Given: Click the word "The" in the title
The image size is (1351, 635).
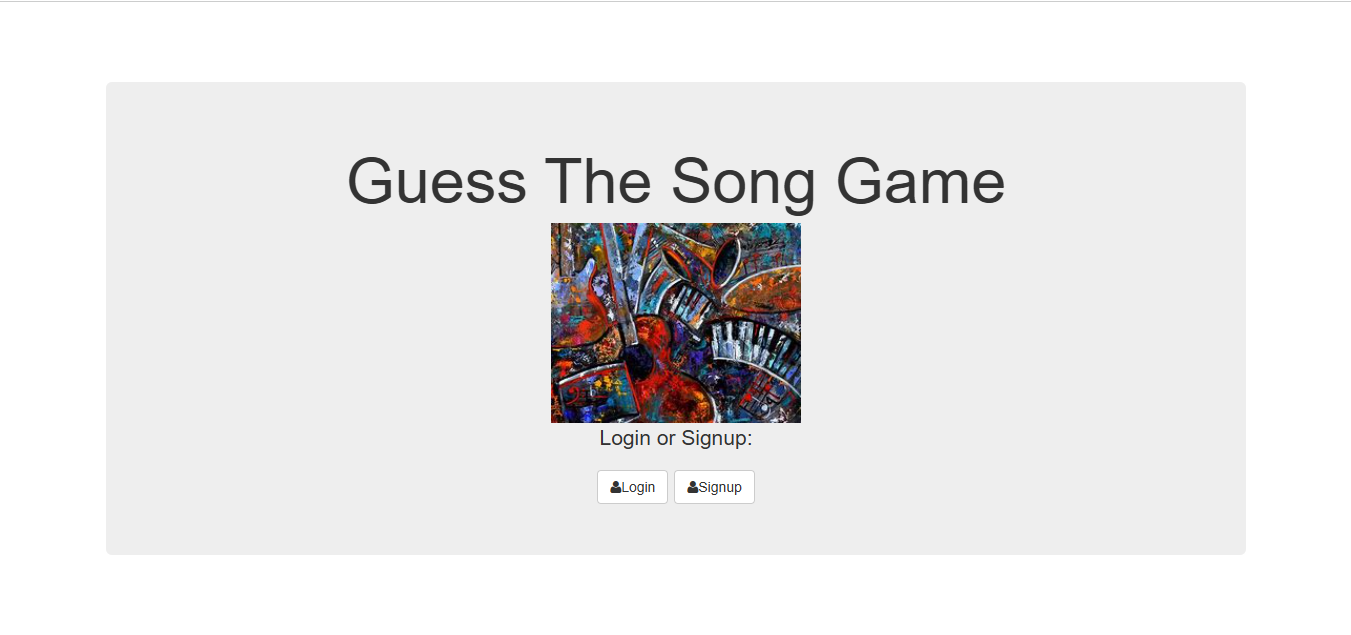Looking at the screenshot, I should 598,181.
